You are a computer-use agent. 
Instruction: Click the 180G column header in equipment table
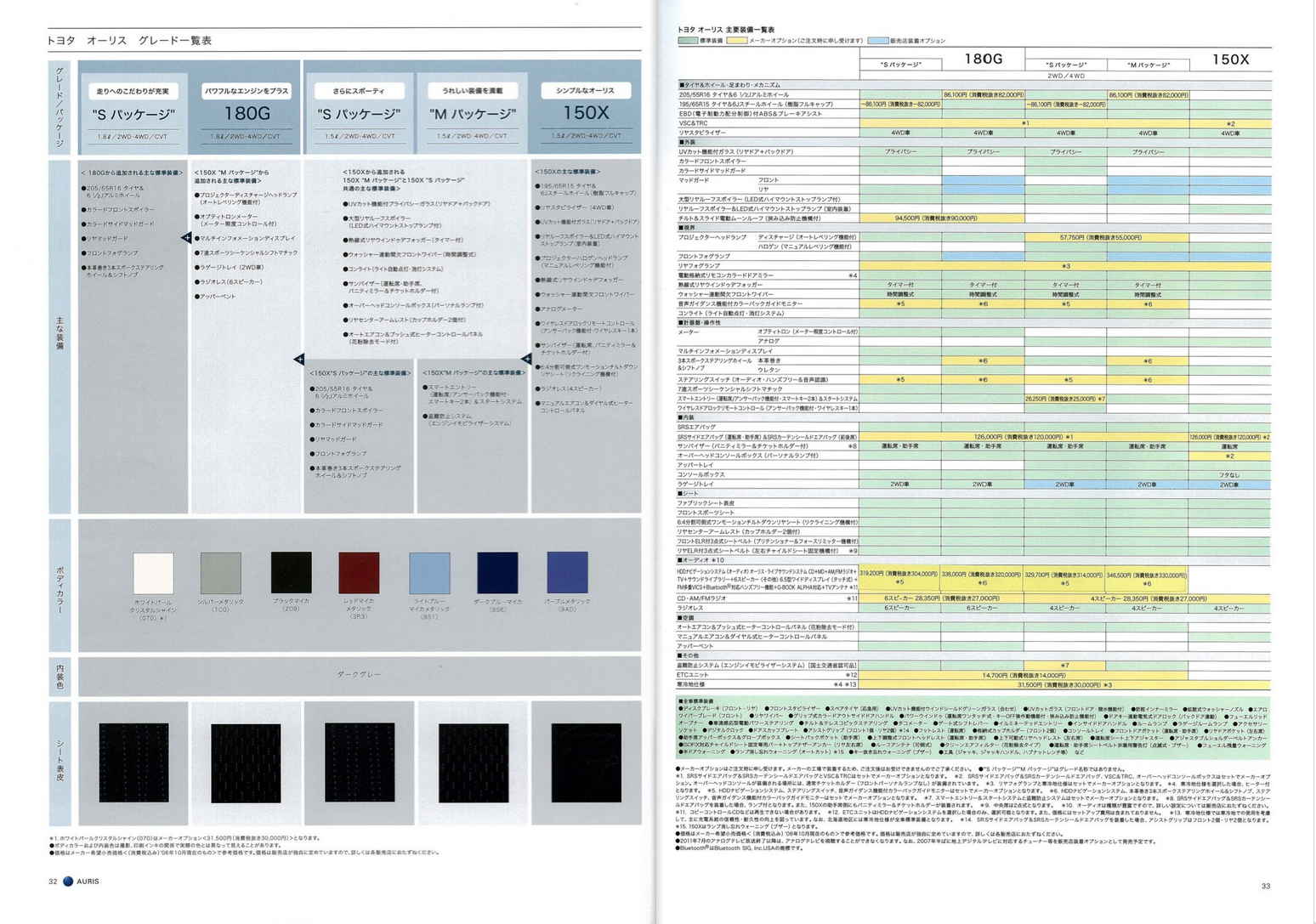[x=983, y=59]
